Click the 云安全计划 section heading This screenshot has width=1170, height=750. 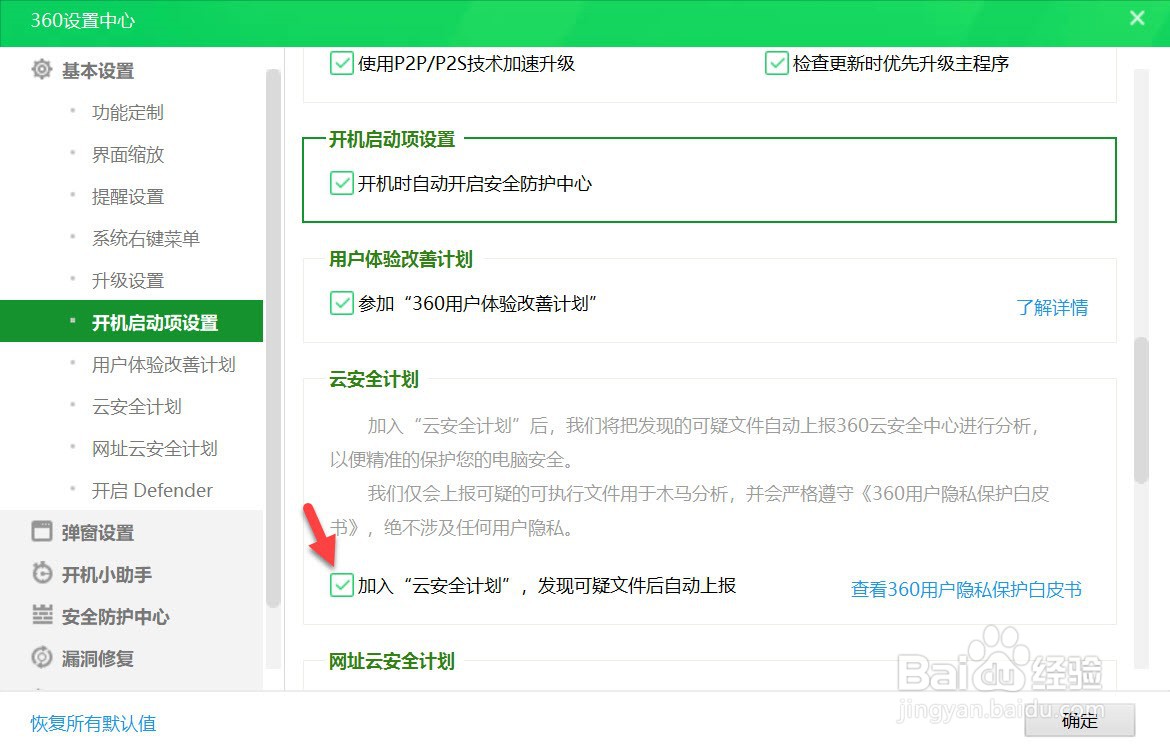coord(374,379)
